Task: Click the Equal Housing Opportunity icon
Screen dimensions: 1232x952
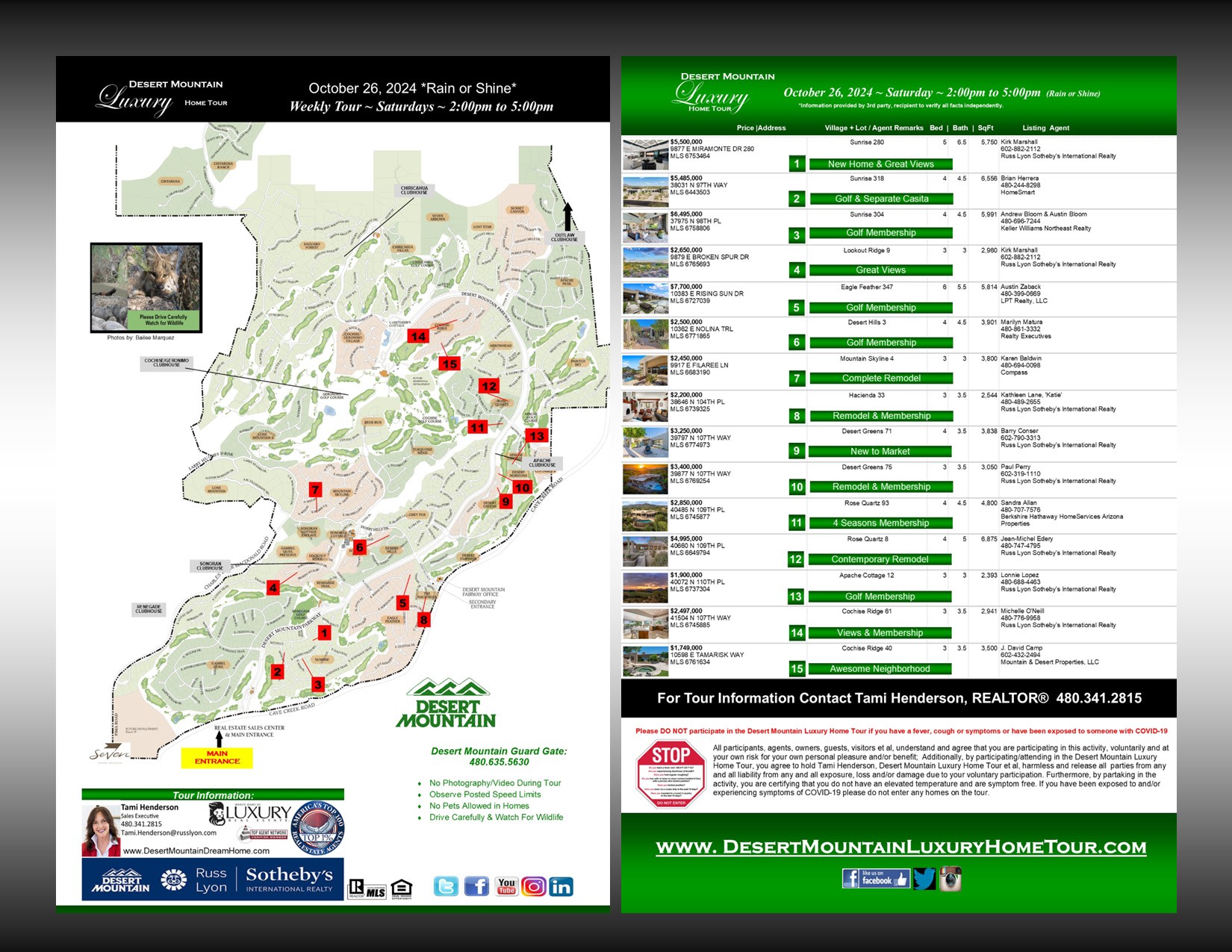Action: pos(401,888)
